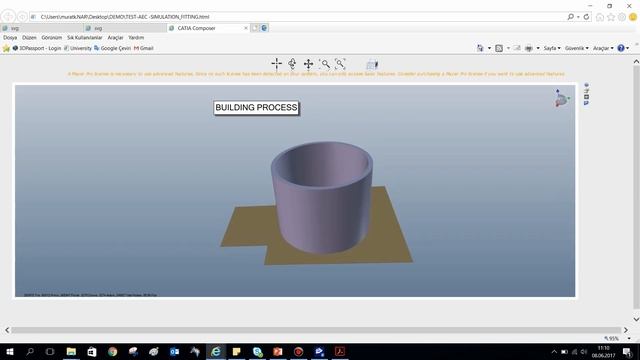
Task: Switch to the CATIA Composer tab
Action: pos(208,28)
